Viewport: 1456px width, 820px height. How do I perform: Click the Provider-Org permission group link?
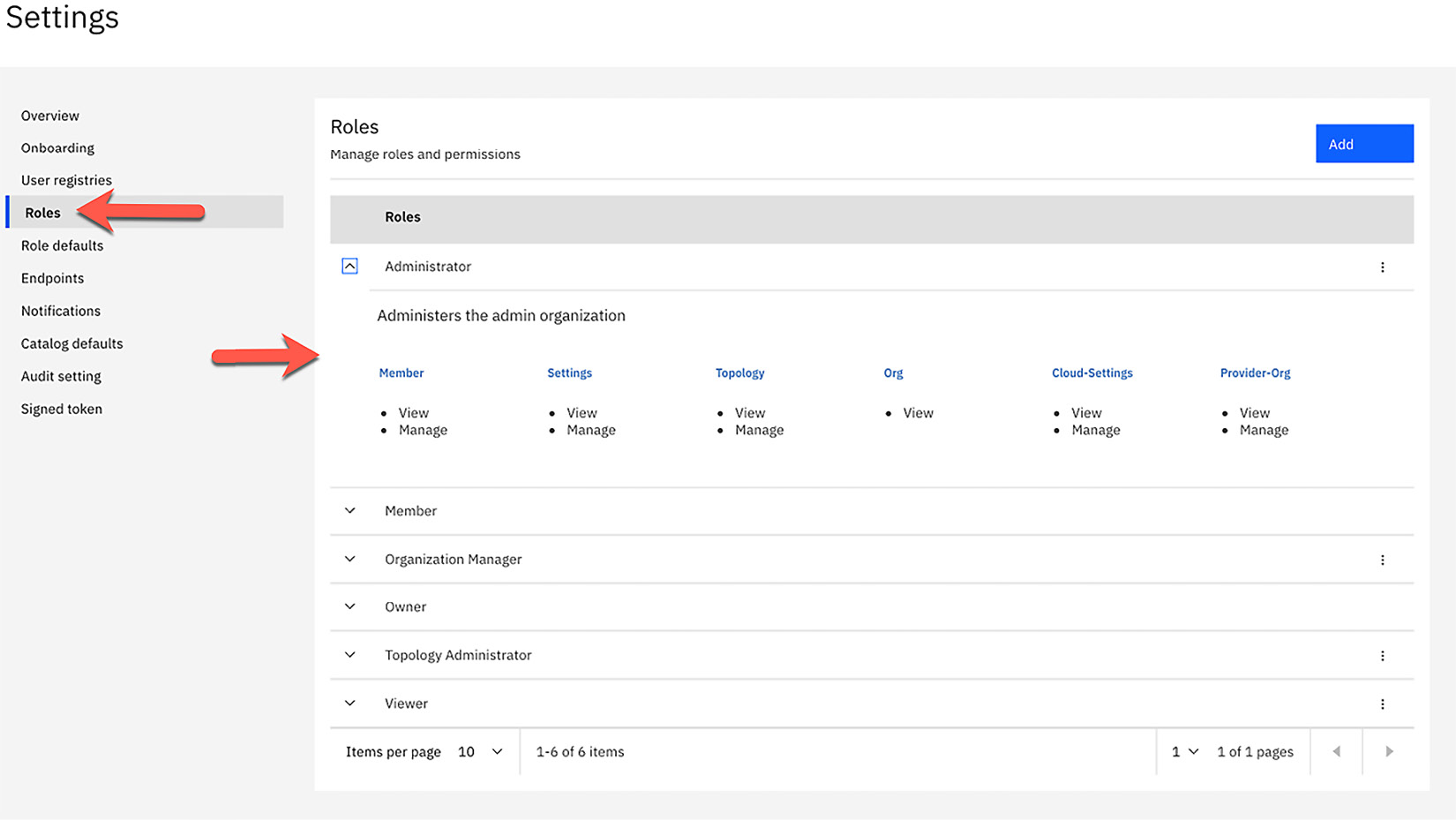(x=1255, y=372)
